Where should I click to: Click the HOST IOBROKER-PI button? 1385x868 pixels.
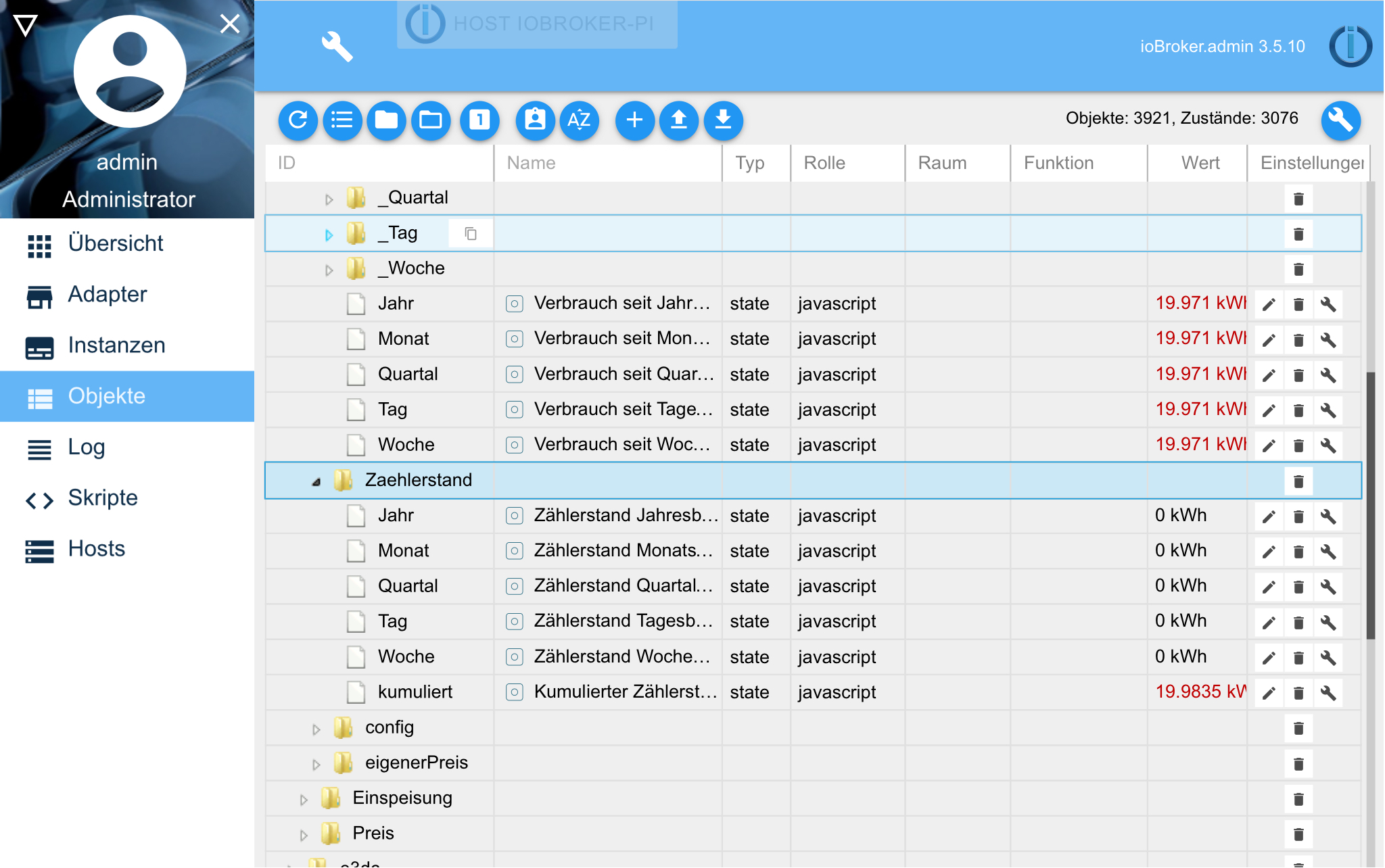tap(537, 24)
